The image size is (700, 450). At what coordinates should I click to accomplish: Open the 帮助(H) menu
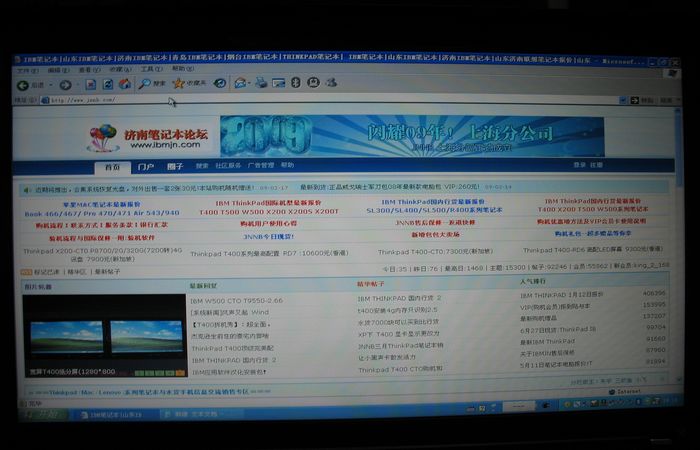(183, 69)
